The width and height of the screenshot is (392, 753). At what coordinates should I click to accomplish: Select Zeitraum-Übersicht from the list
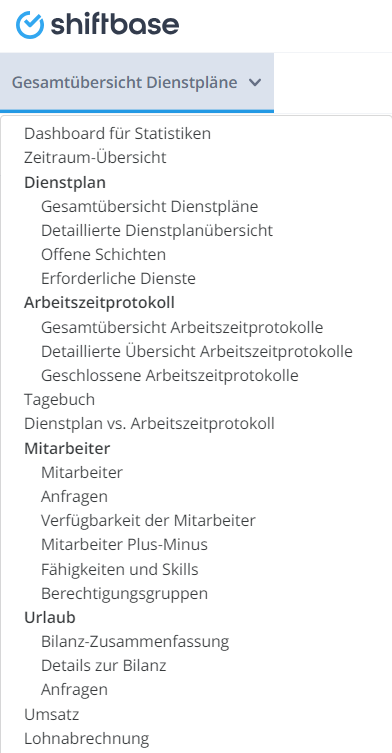pyautogui.click(x=95, y=158)
